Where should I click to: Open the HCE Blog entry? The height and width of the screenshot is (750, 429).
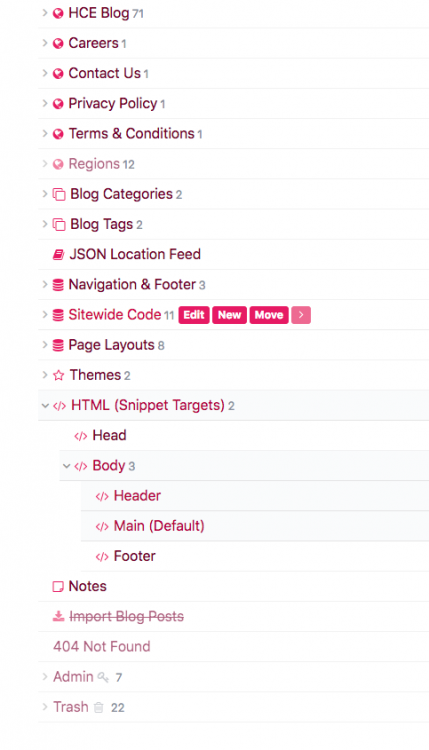pyautogui.click(x=99, y=13)
